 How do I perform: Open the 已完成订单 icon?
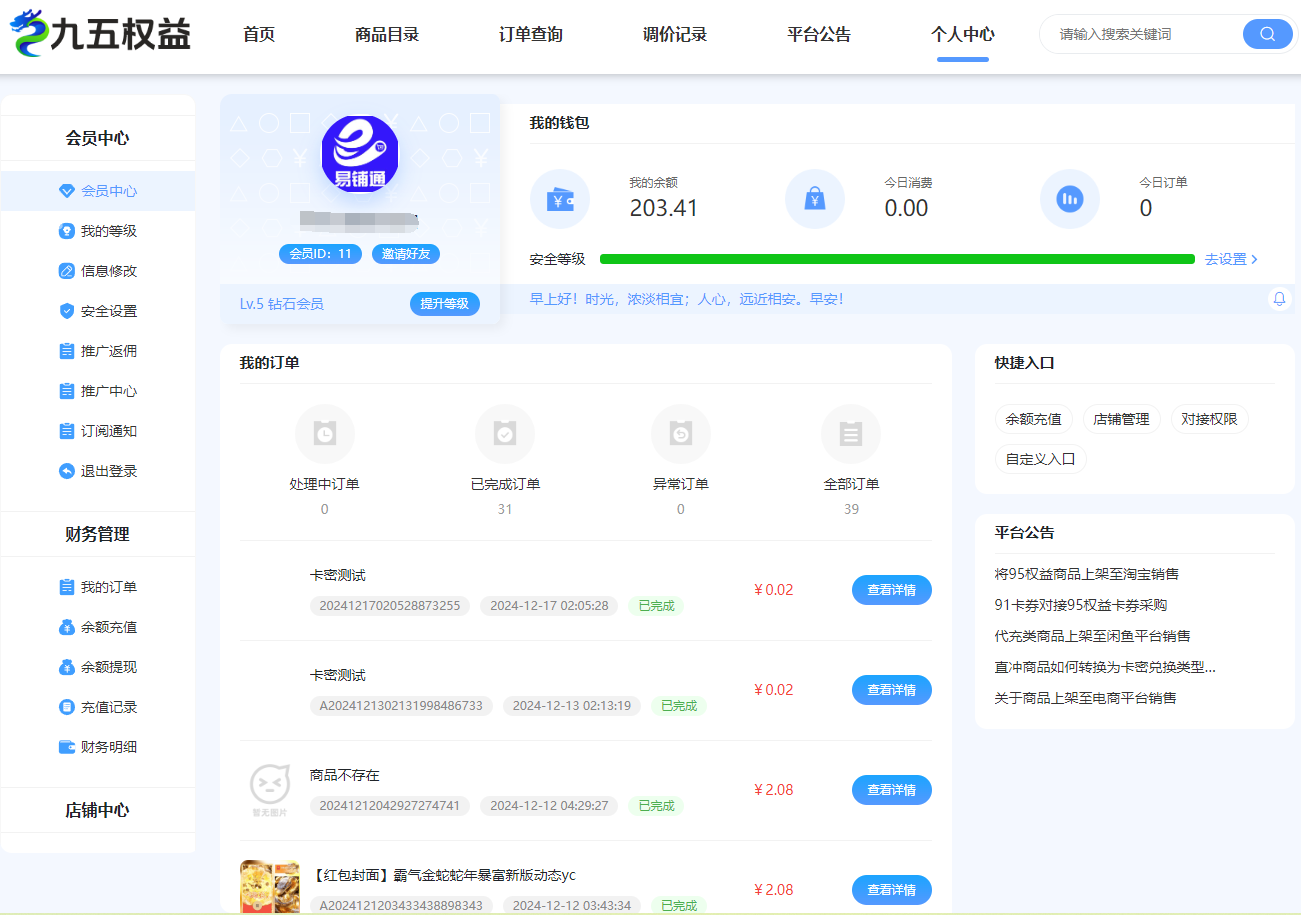pos(505,434)
